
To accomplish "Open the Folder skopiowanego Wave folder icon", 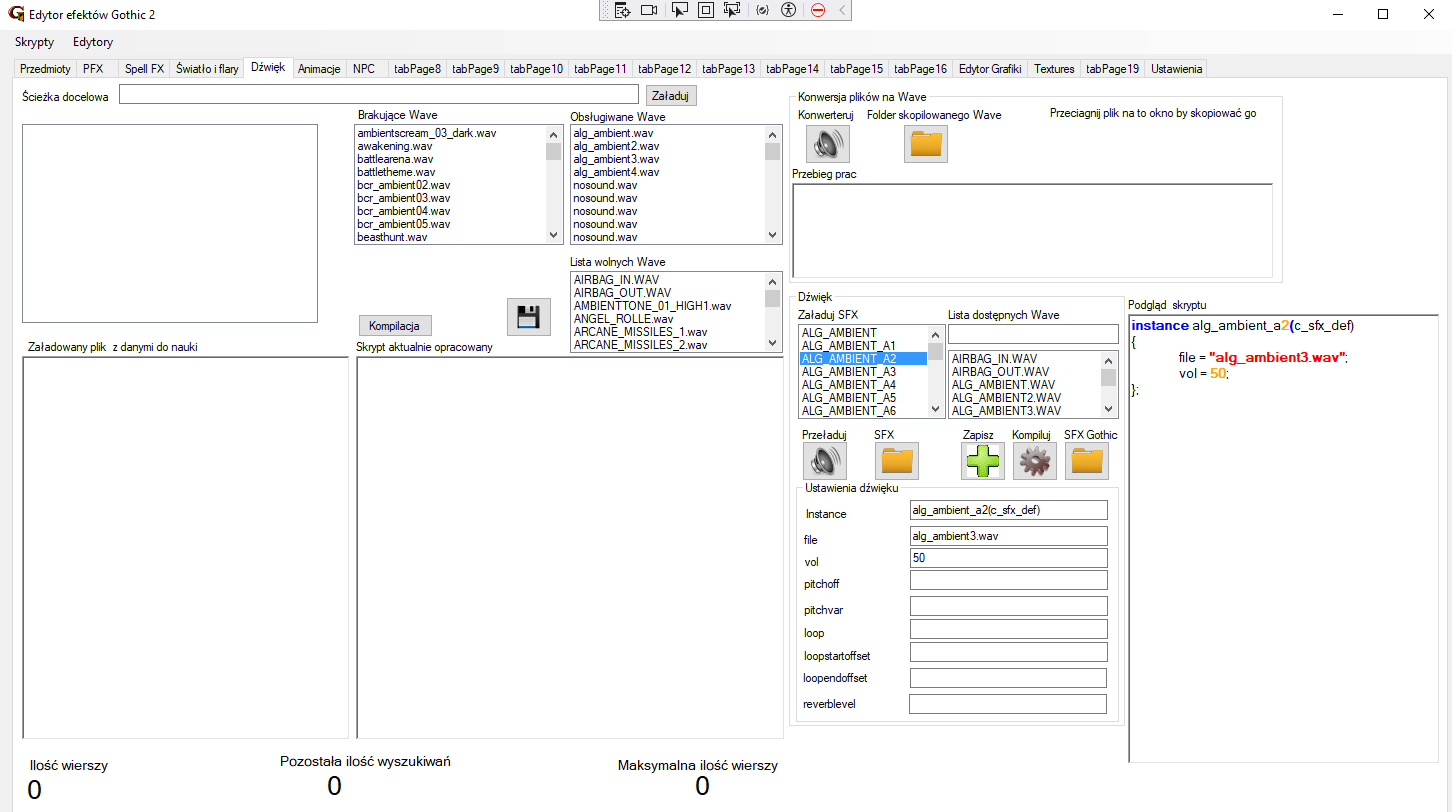I will point(926,144).
